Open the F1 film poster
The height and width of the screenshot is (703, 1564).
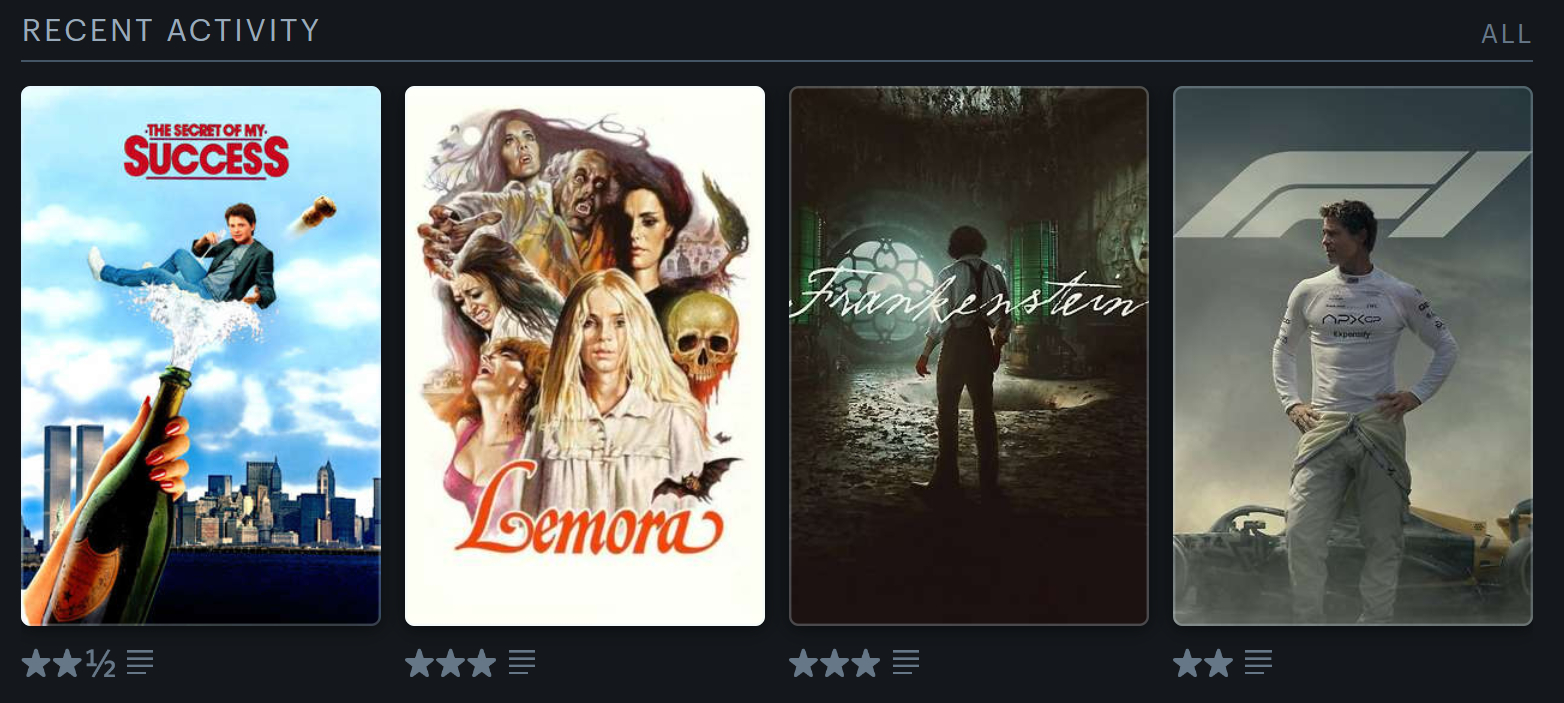[x=1353, y=356]
